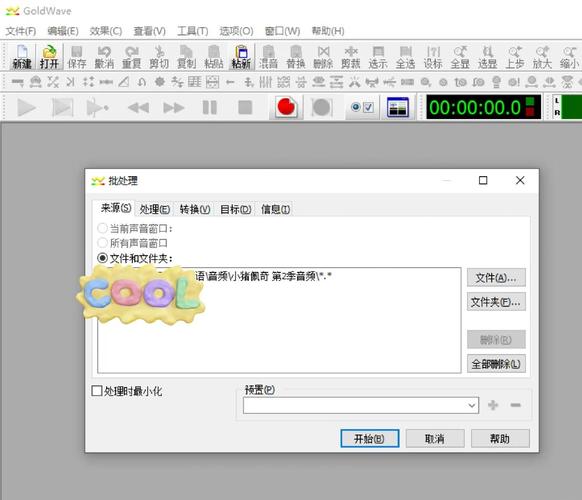The image size is (582, 500).
Task: Click the 粘贴 (Paste) toolbar icon
Action: pos(214,56)
